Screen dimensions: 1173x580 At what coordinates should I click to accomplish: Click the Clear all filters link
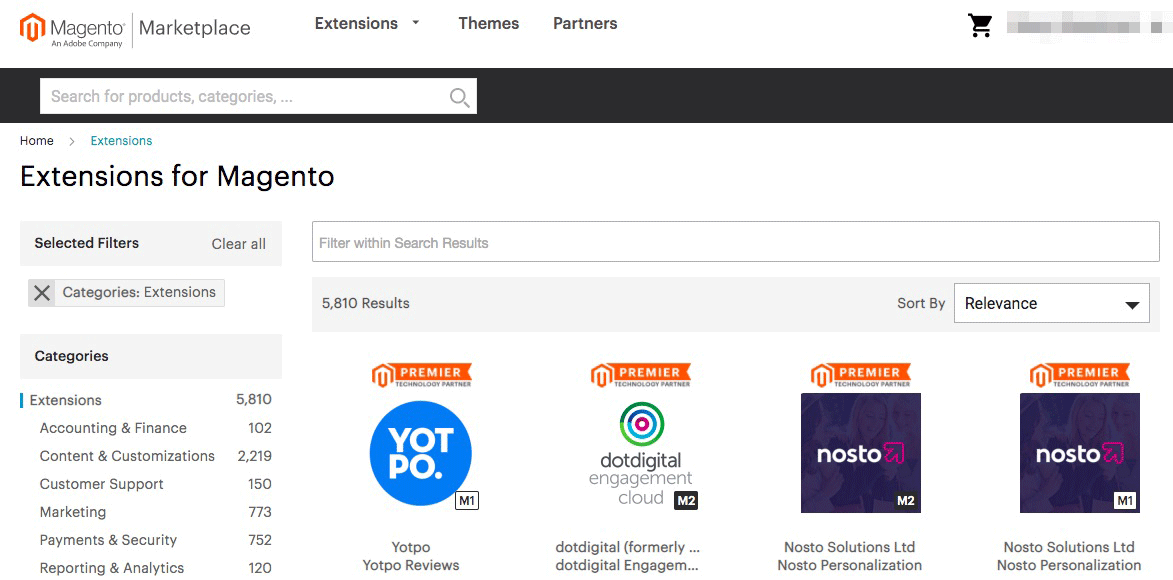point(238,243)
